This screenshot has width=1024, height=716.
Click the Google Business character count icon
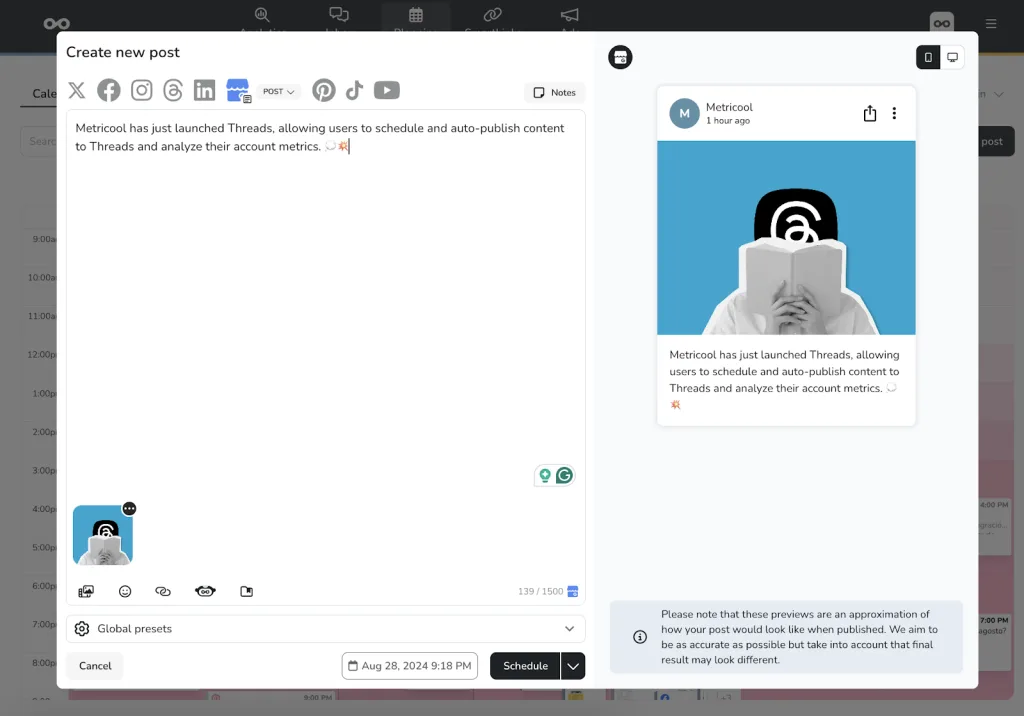click(x=573, y=591)
